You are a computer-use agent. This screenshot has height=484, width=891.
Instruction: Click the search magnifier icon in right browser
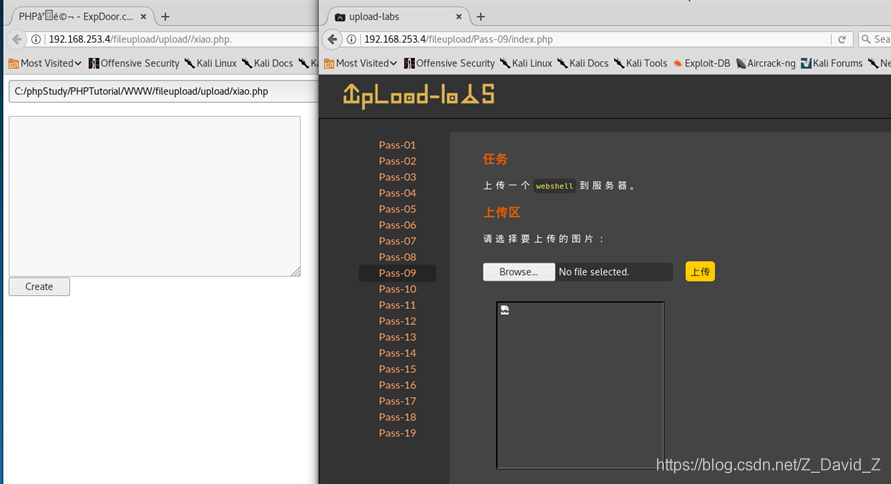(866, 39)
